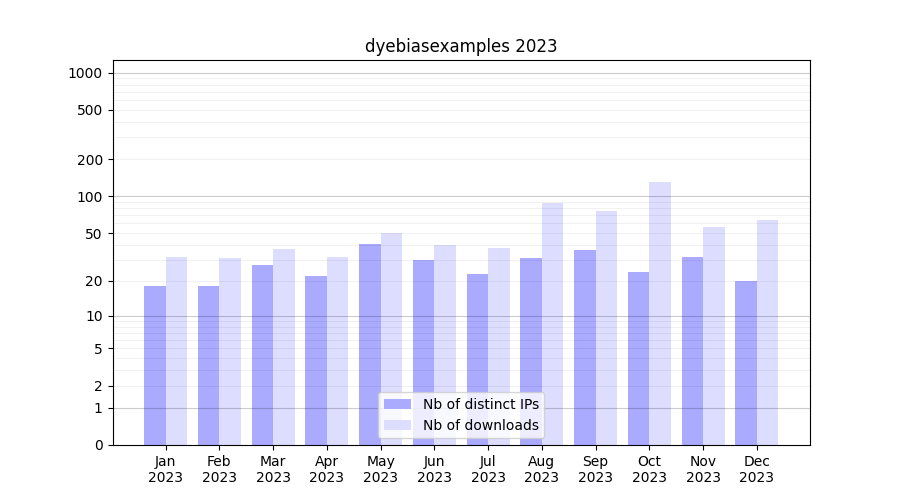Viewport: 900px width, 500px height.
Task: Click the 'Jul 2023' x-axis label
Action: click(488, 469)
